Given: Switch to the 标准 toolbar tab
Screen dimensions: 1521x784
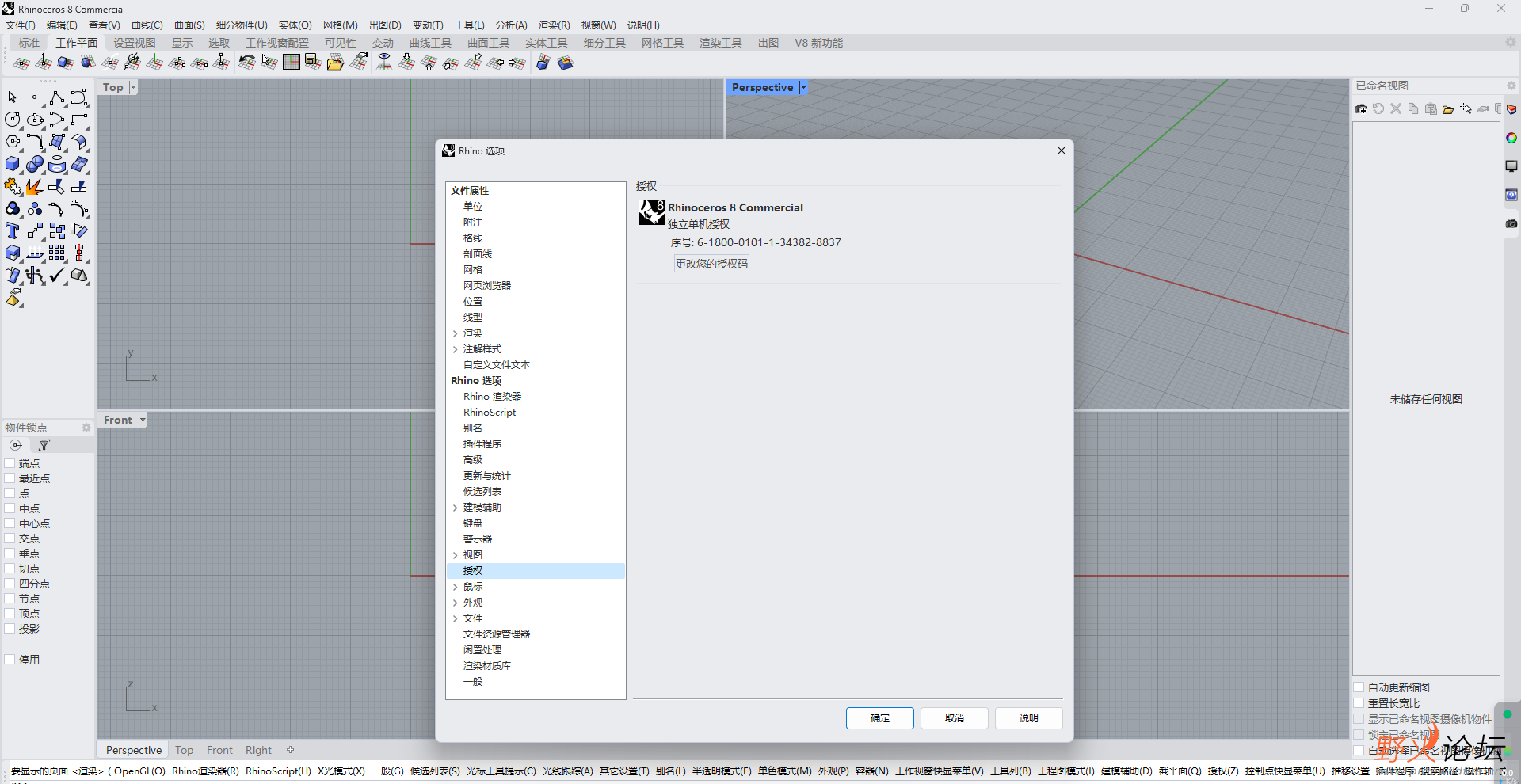Looking at the screenshot, I should click(x=29, y=43).
